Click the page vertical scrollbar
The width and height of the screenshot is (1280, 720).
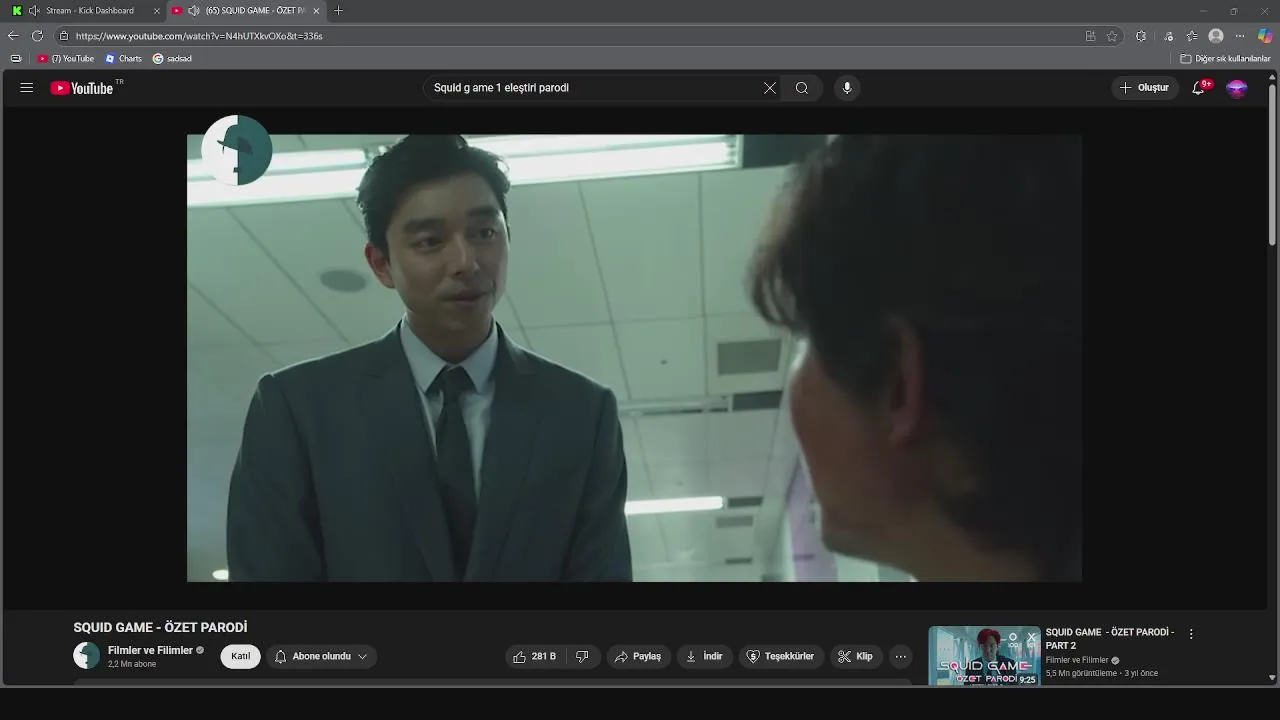pos(1272,165)
